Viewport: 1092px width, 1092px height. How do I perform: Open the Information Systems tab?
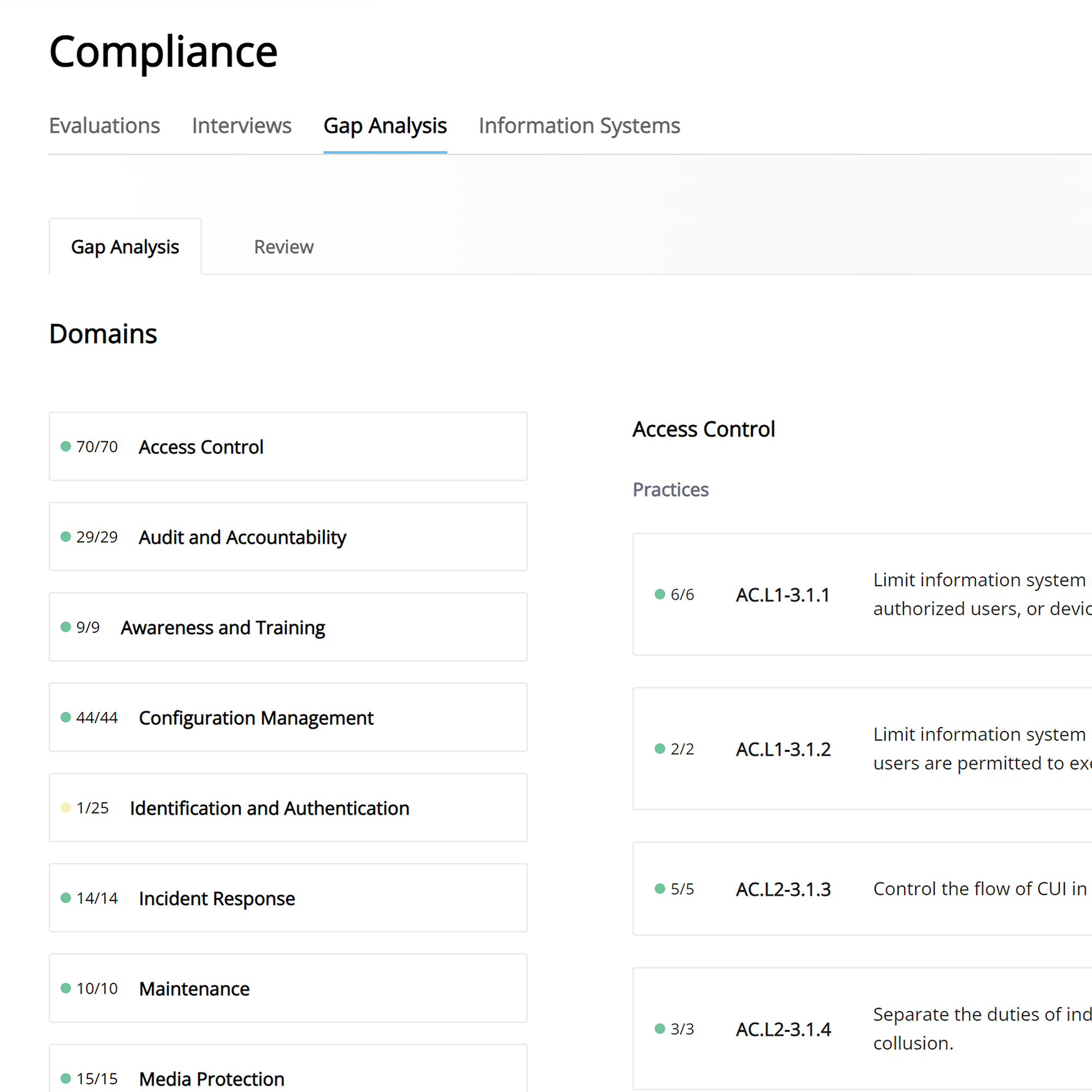pyautogui.click(x=579, y=126)
